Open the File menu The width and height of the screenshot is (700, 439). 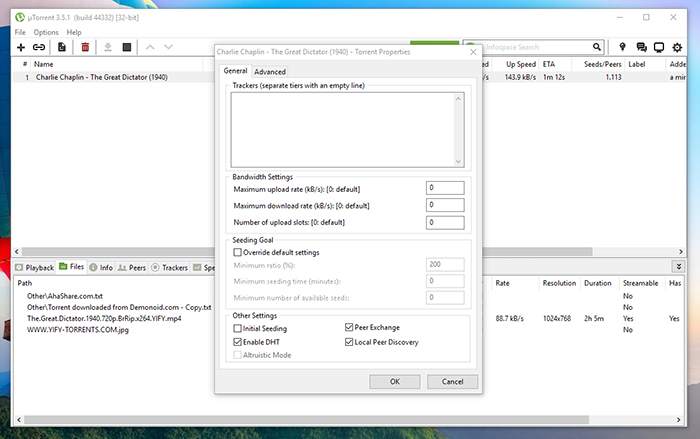coord(20,32)
